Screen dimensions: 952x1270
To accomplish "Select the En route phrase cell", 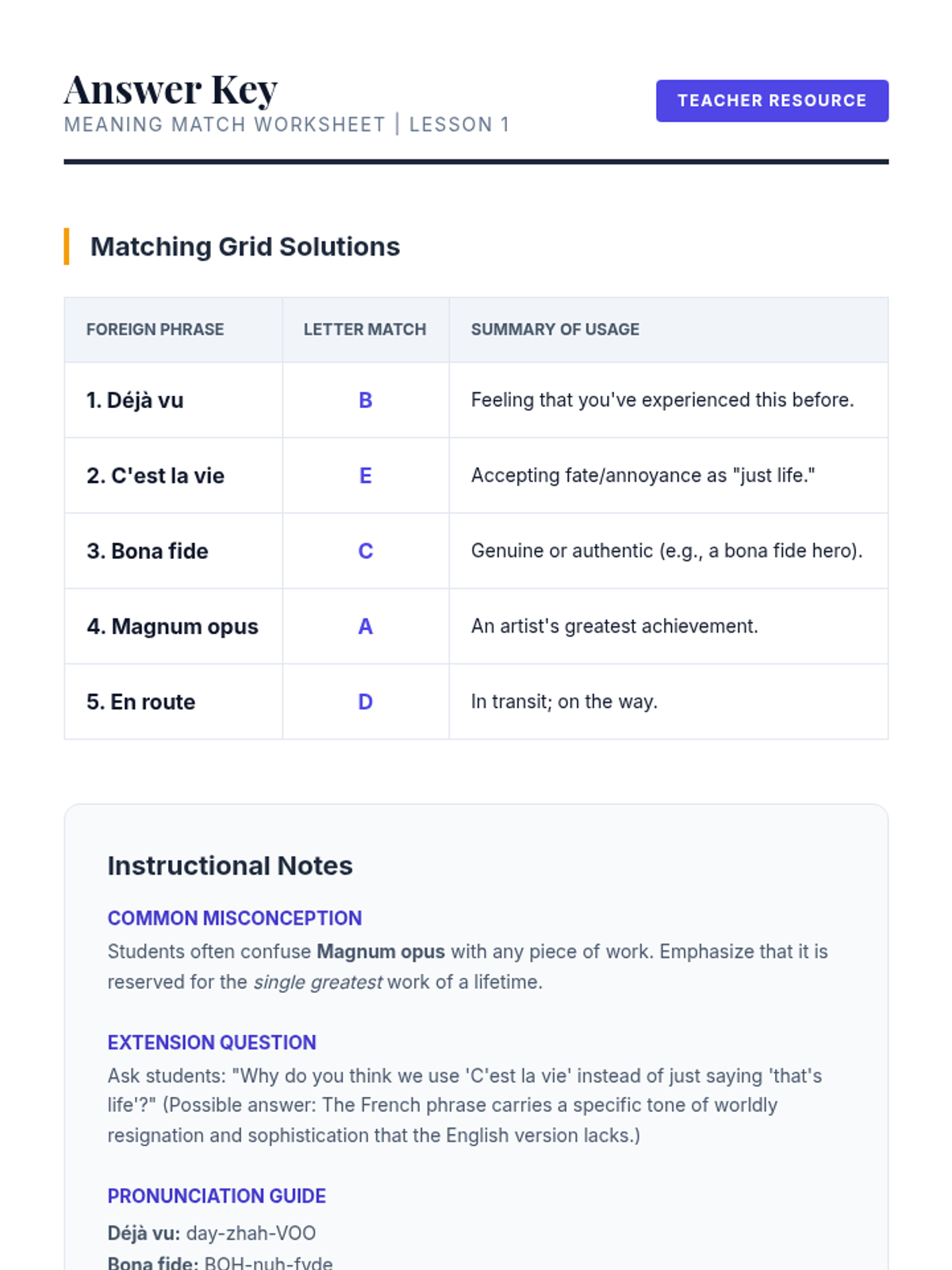I will click(140, 702).
